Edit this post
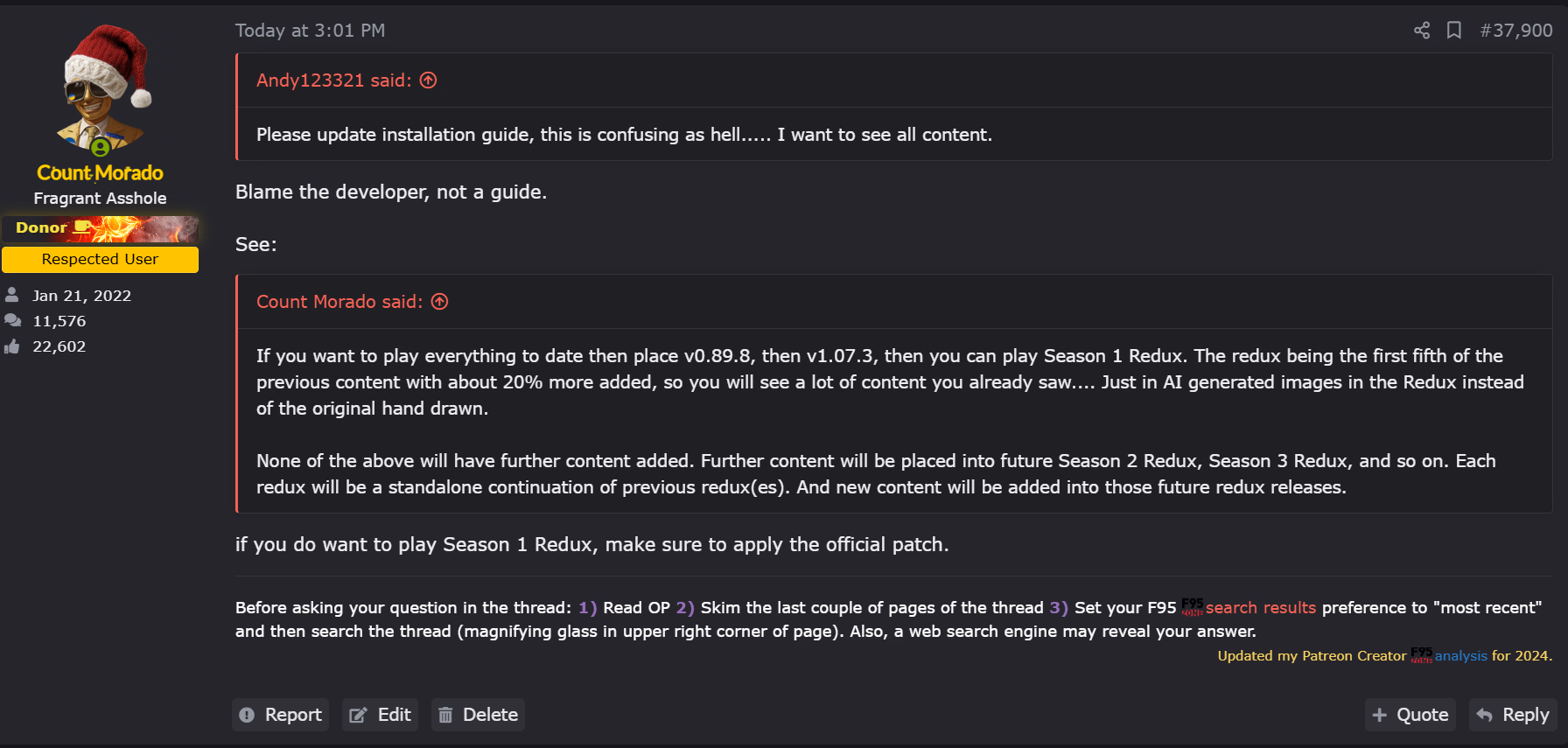1568x748 pixels. (x=381, y=715)
